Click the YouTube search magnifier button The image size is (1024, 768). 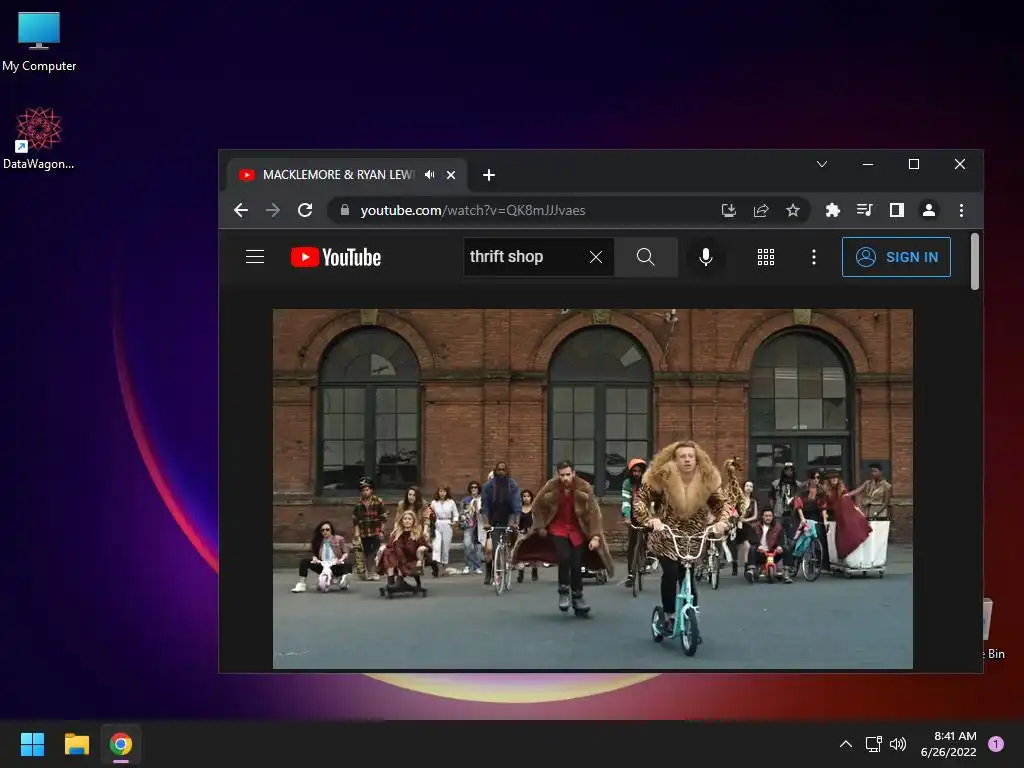[645, 257]
